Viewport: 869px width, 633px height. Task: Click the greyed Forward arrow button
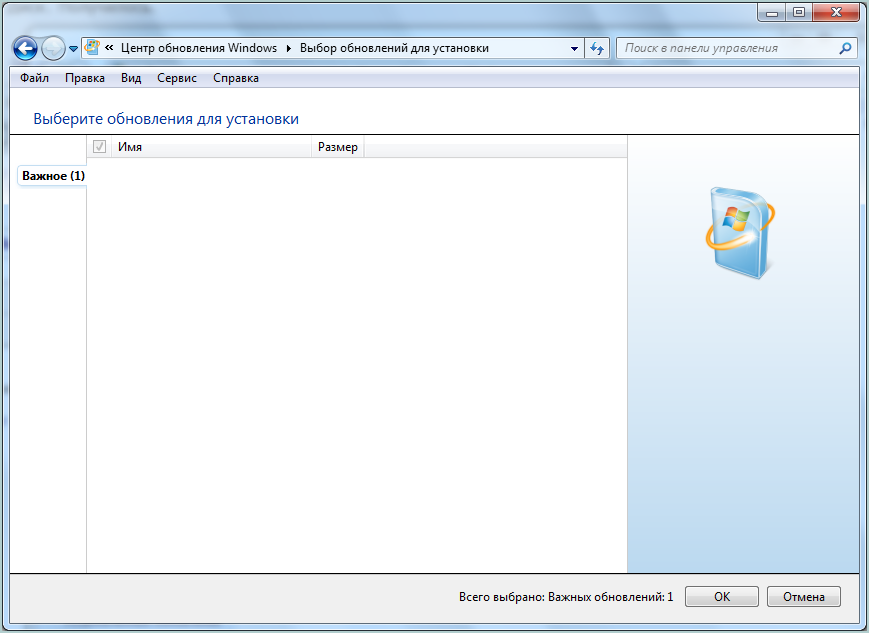pos(53,49)
